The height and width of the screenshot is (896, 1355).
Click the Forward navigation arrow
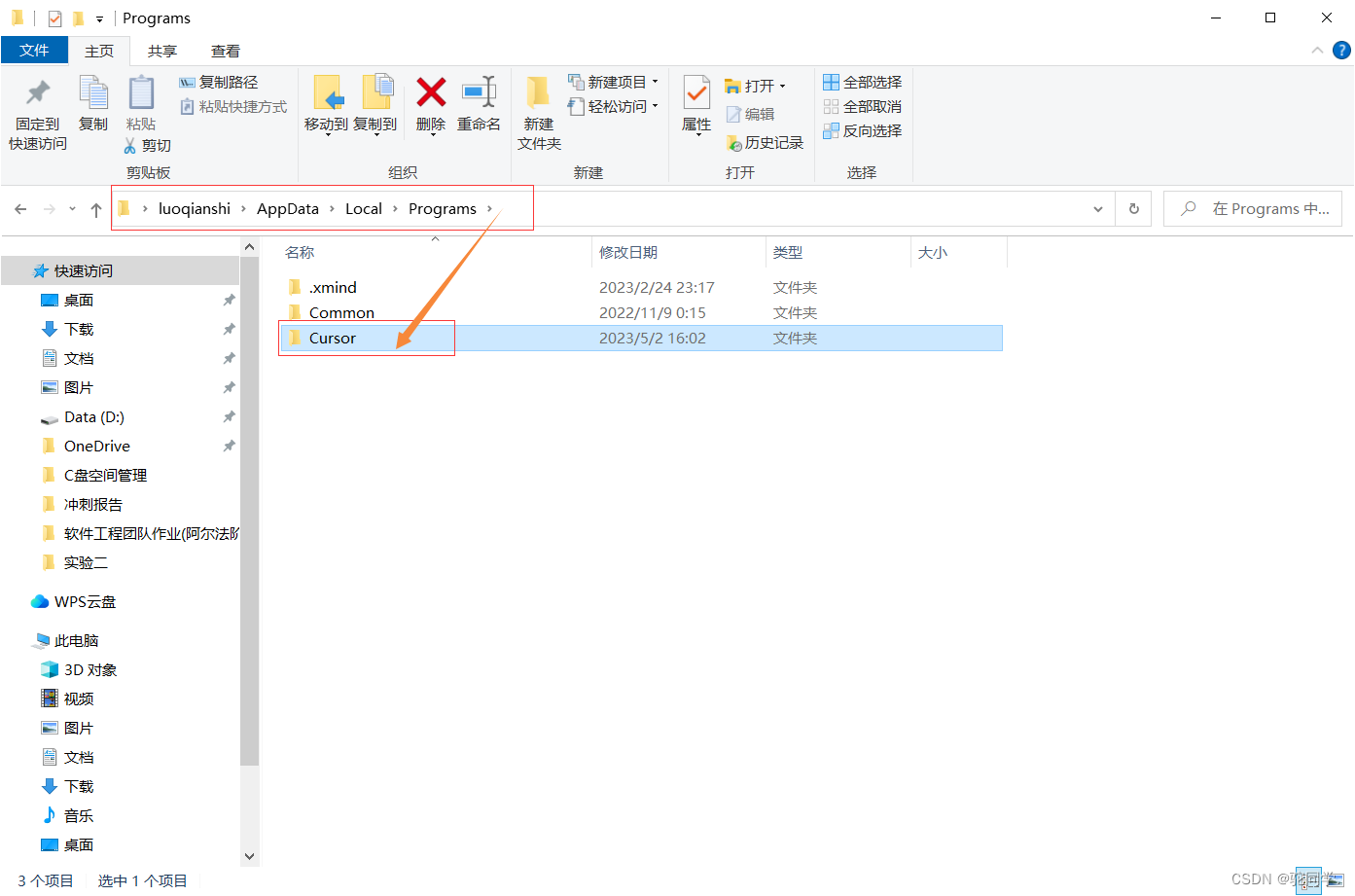[x=50, y=209]
